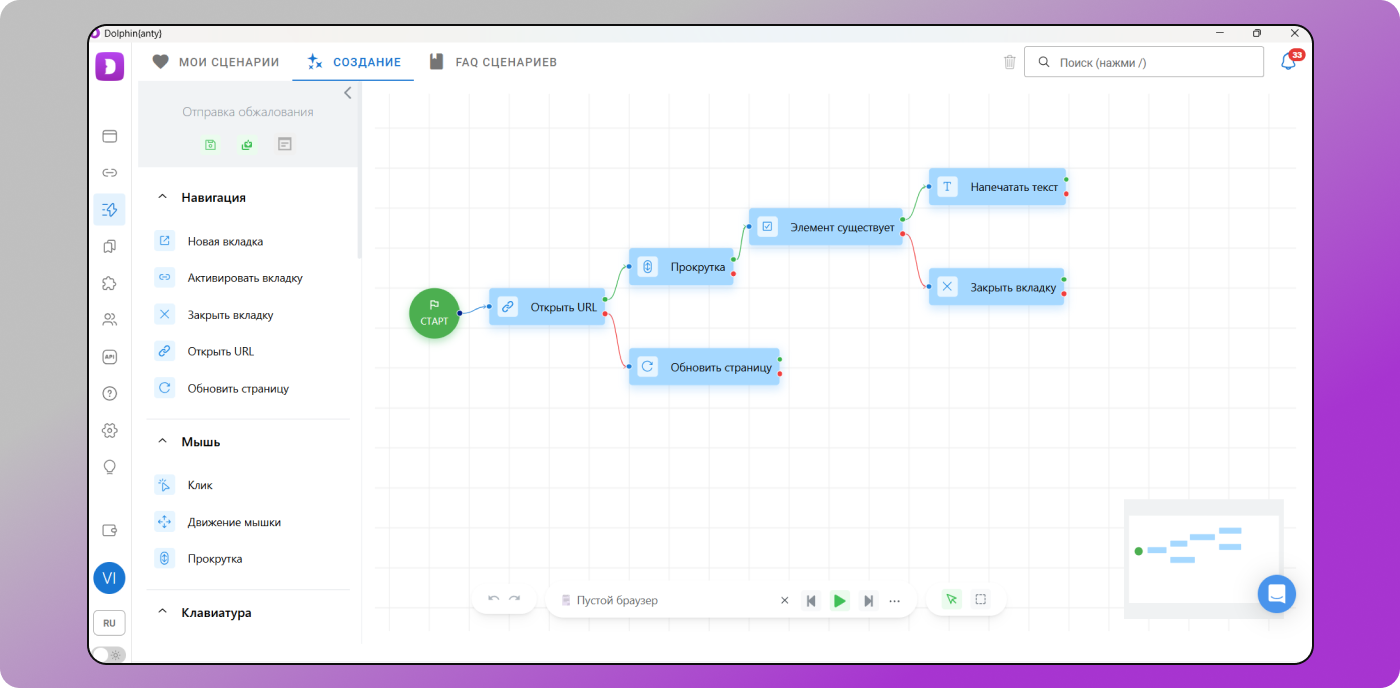Click the Новая вкладка action in the sidebar
The image size is (1400, 688).
[225, 241]
